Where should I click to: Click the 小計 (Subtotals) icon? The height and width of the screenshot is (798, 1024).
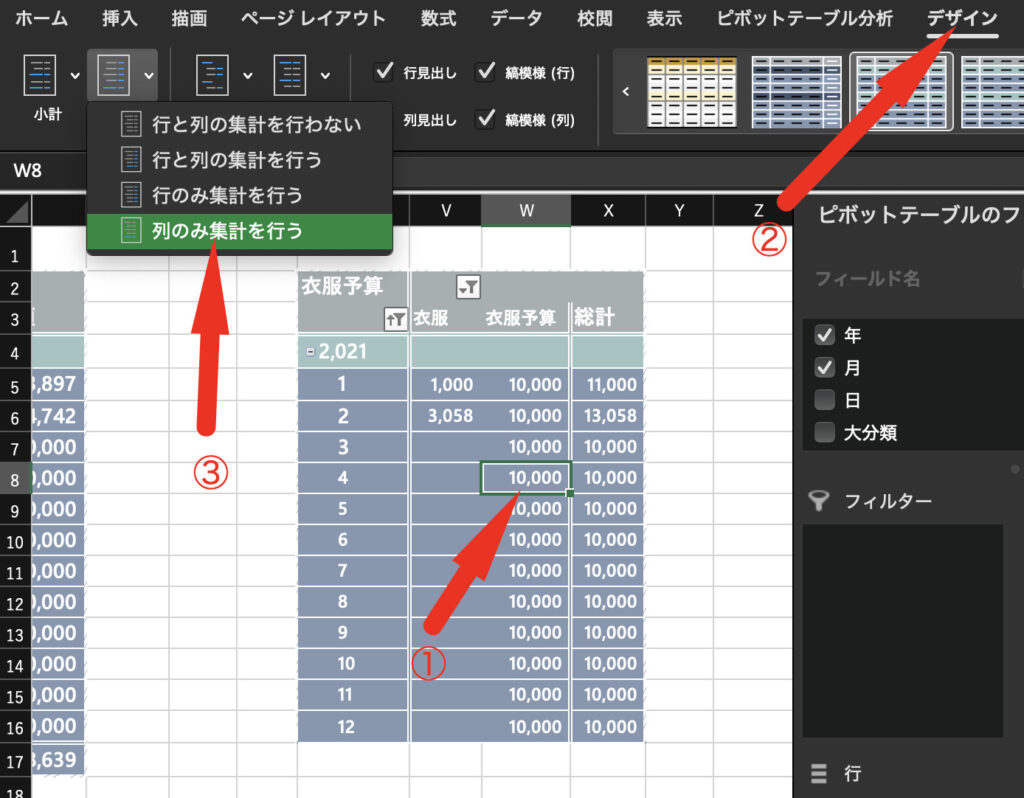40,76
